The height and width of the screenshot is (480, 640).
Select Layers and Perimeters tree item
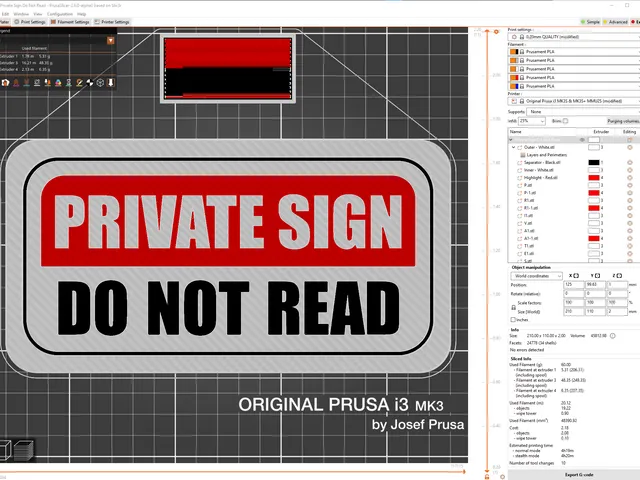click(x=547, y=155)
